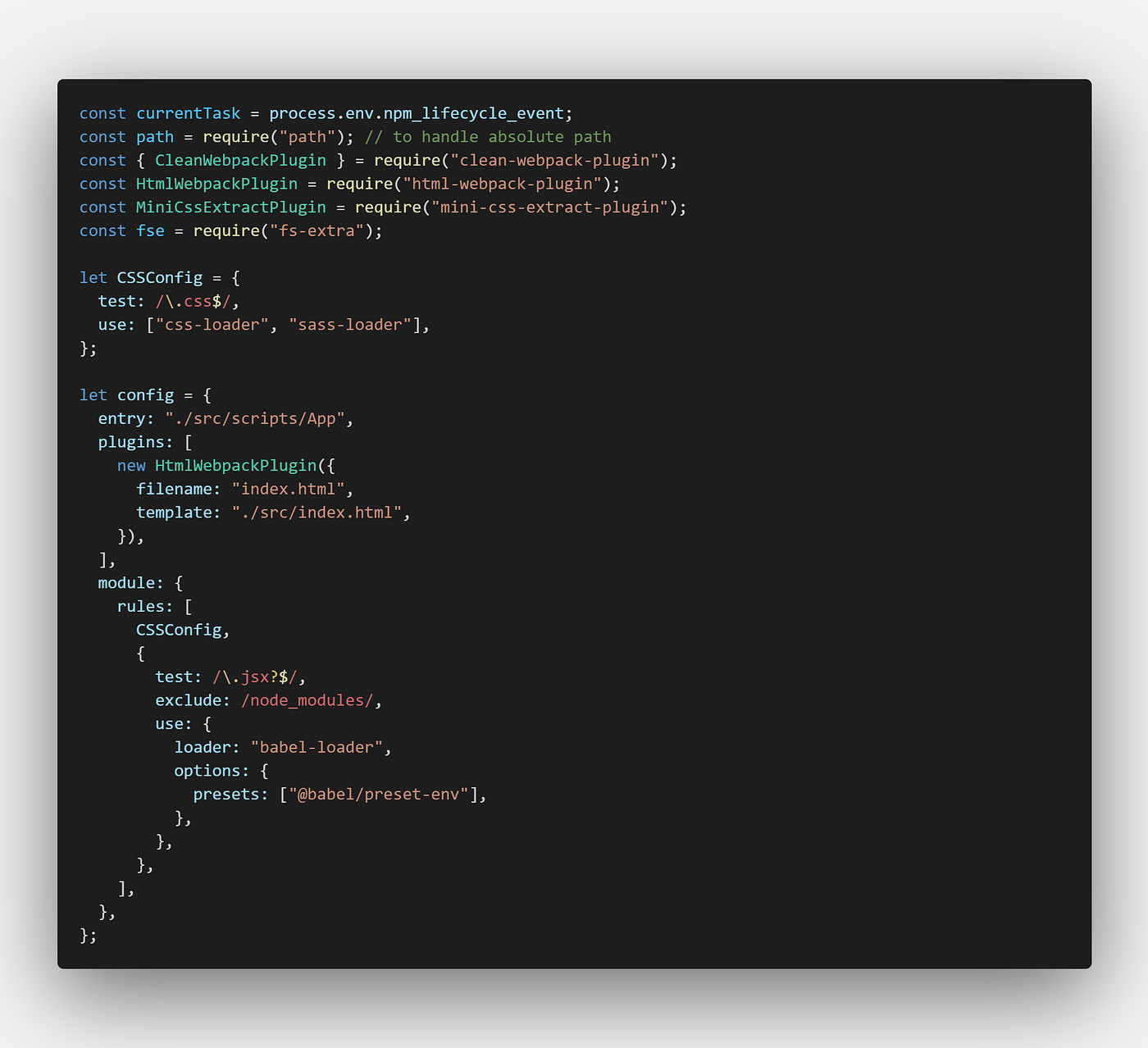Click the /\.css$/ regular expression
This screenshot has width=1148, height=1048.
[193, 301]
